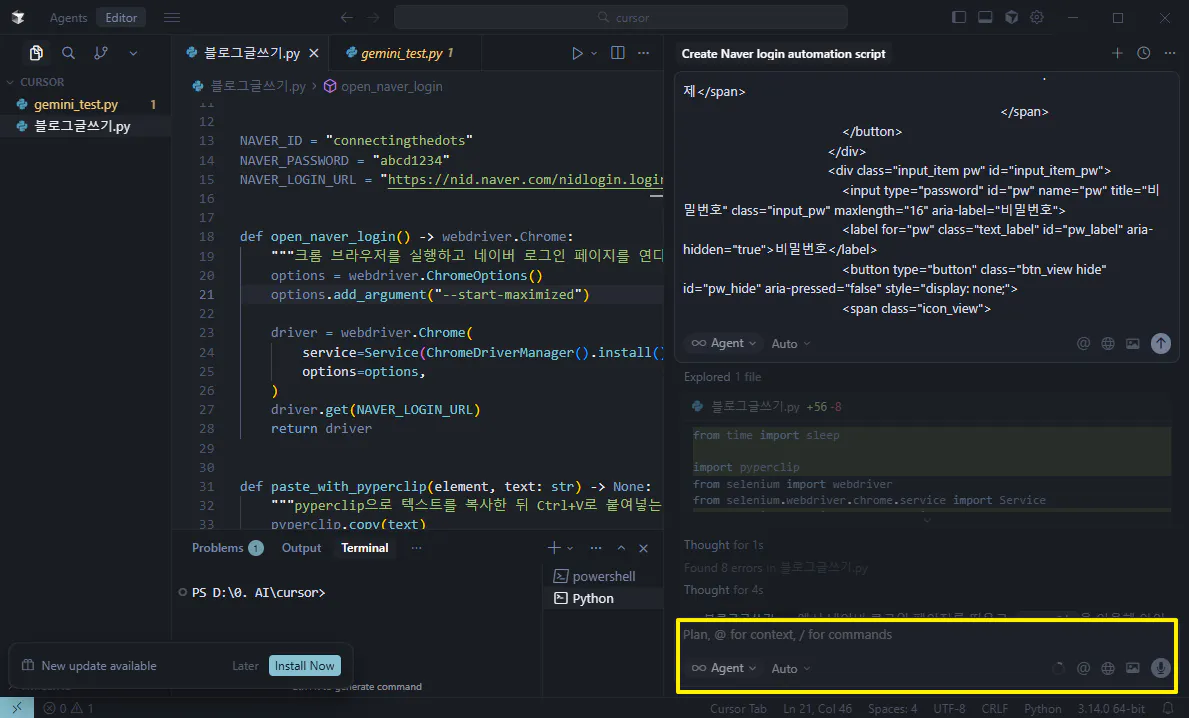
Task: Run the Python file with the play icon
Action: 577,53
